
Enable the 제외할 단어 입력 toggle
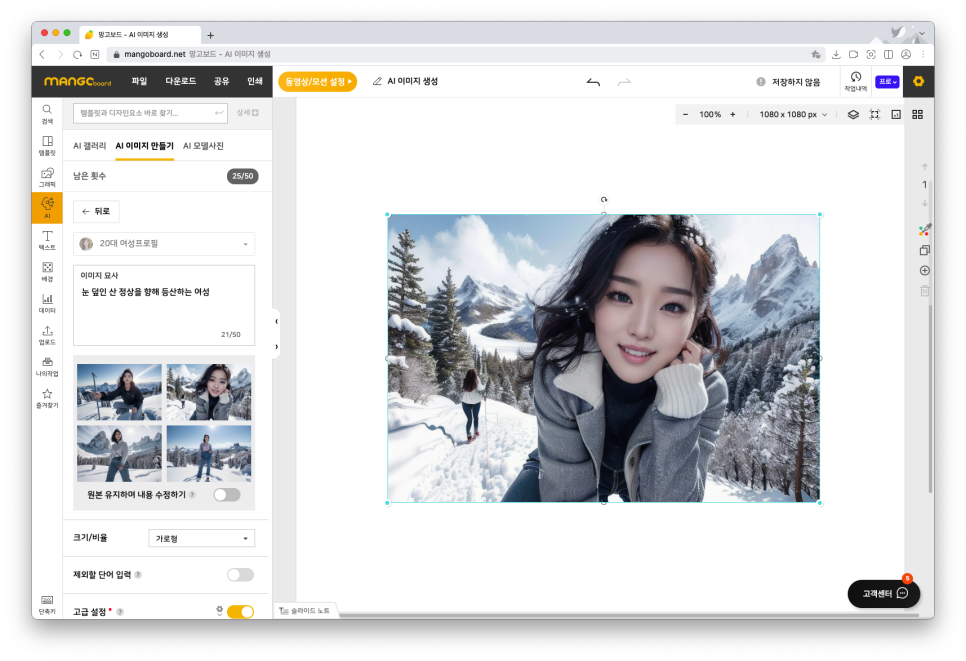coord(240,575)
